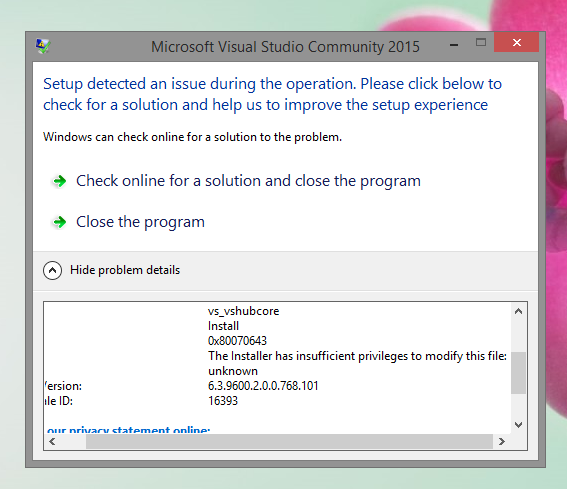Select the locale ID value 16393

[x=223, y=401]
